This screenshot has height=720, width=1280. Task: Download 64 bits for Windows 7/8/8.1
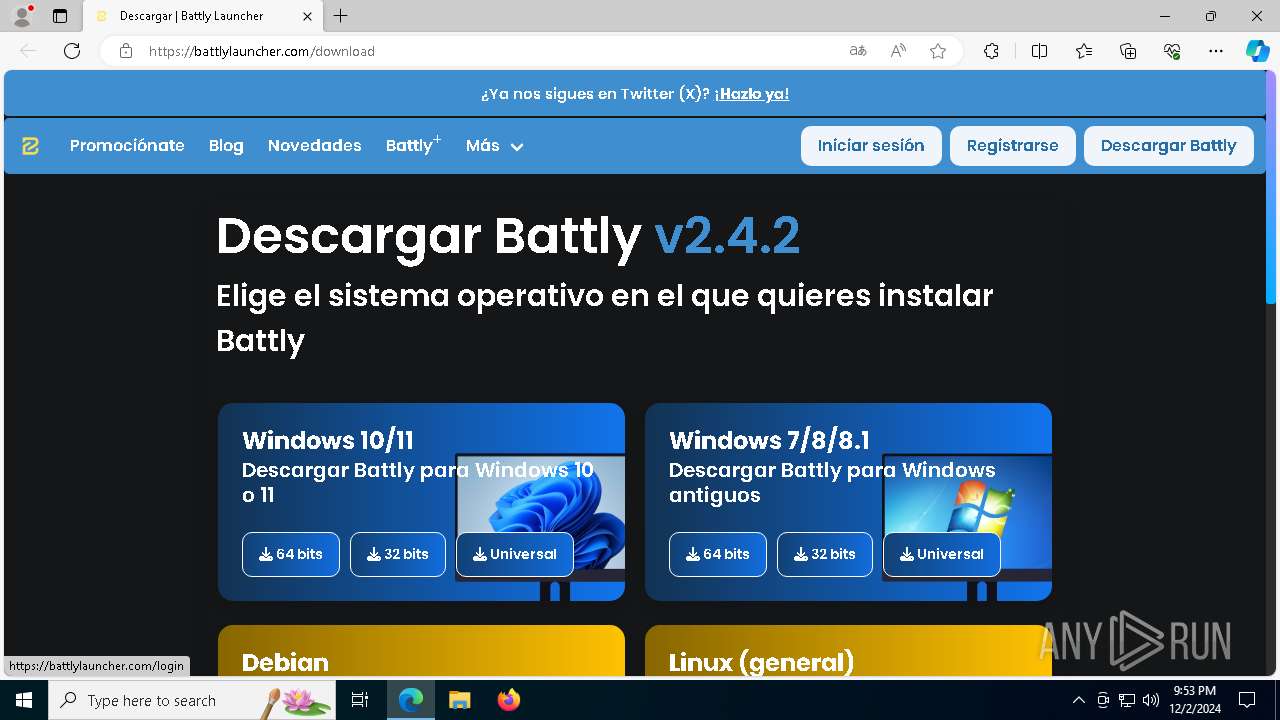[718, 554]
